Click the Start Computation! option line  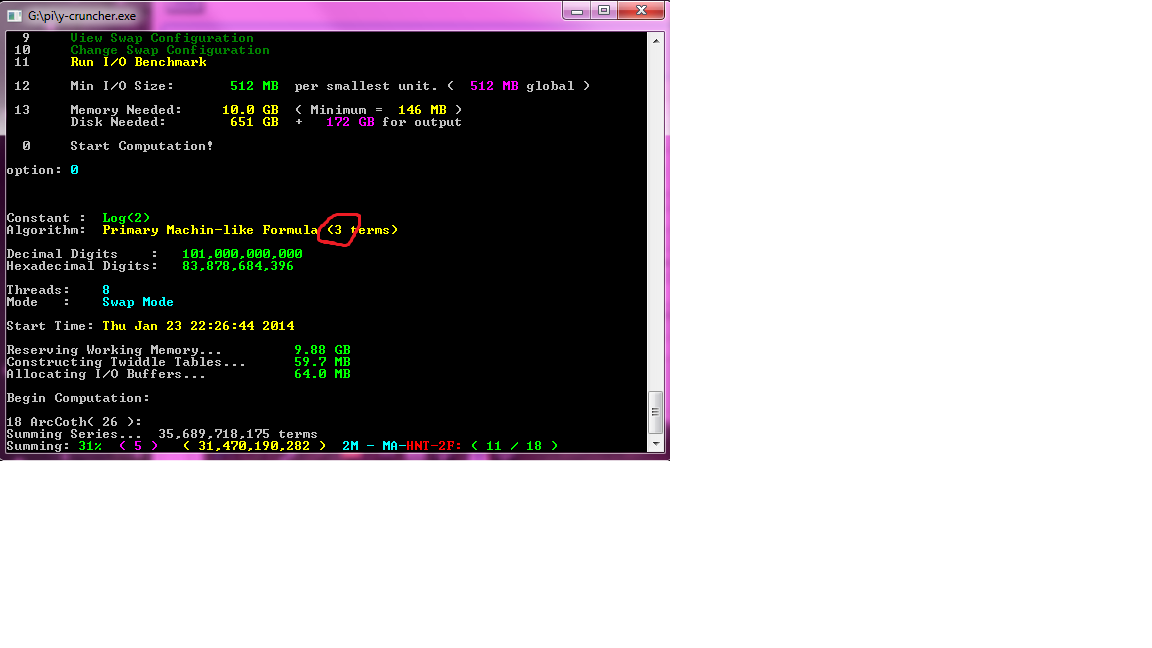[x=141, y=146]
